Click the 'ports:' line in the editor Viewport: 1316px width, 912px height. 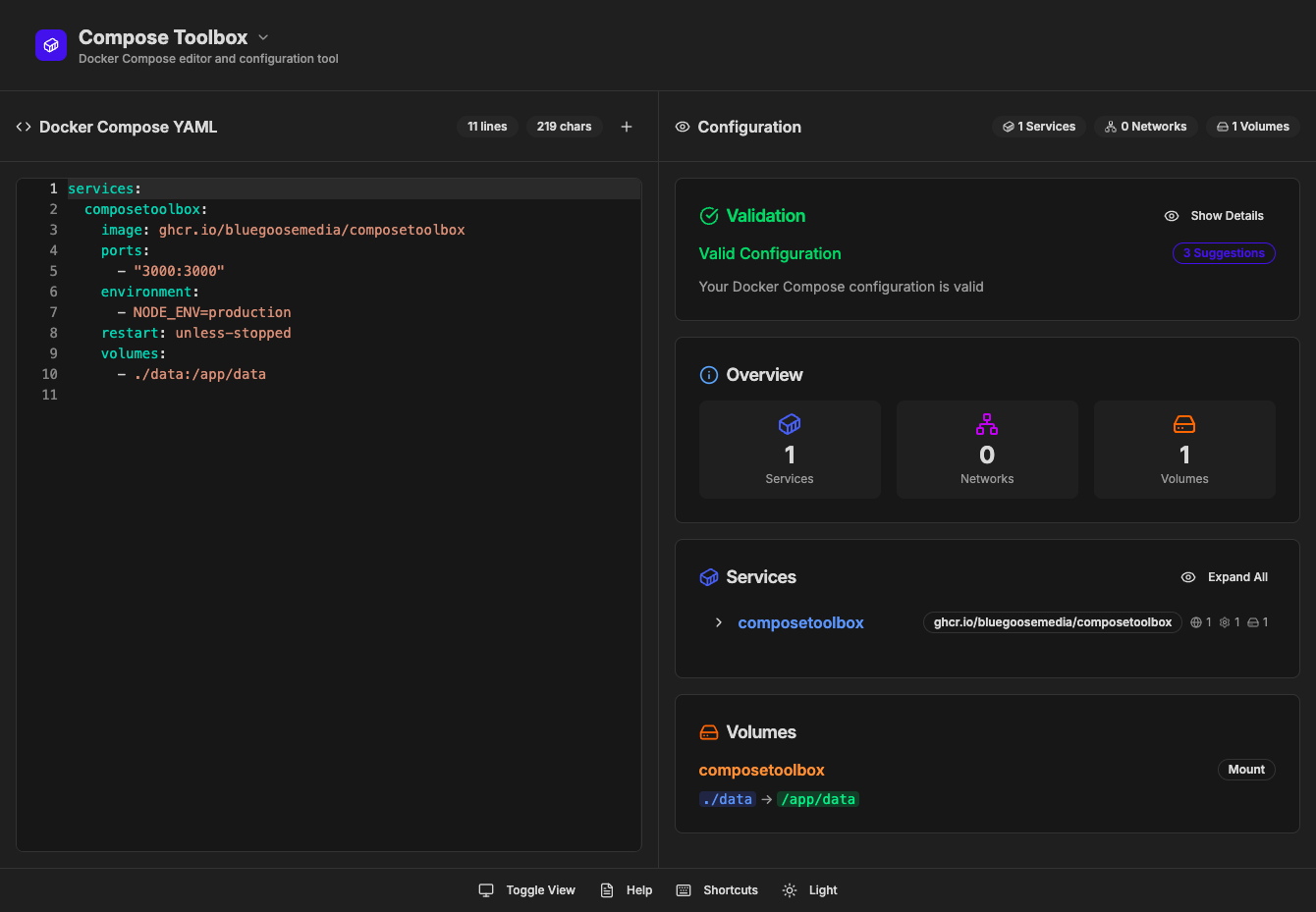pos(126,250)
